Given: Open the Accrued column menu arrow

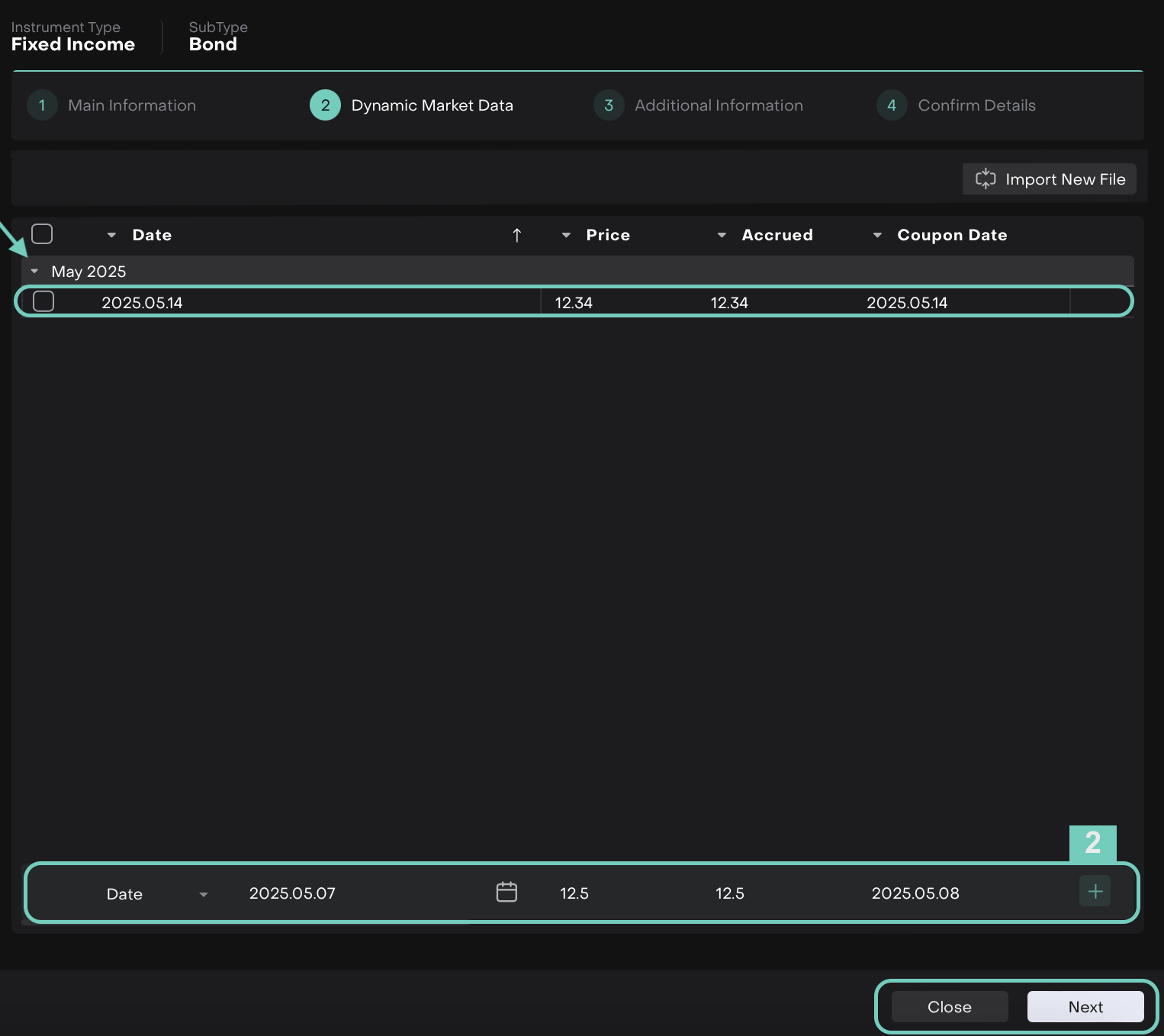Looking at the screenshot, I should tap(722, 235).
